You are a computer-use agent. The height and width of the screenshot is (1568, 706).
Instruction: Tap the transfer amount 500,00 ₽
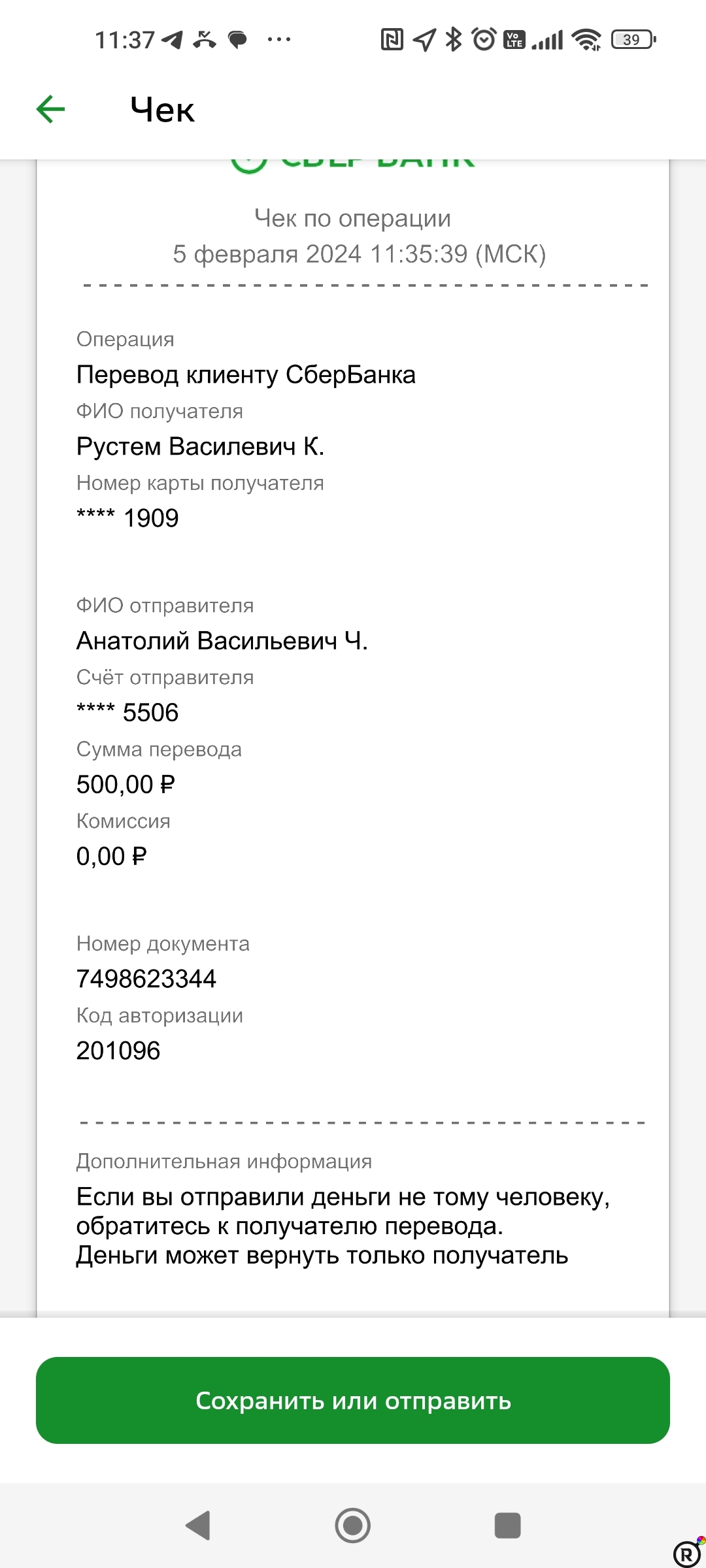(x=126, y=784)
